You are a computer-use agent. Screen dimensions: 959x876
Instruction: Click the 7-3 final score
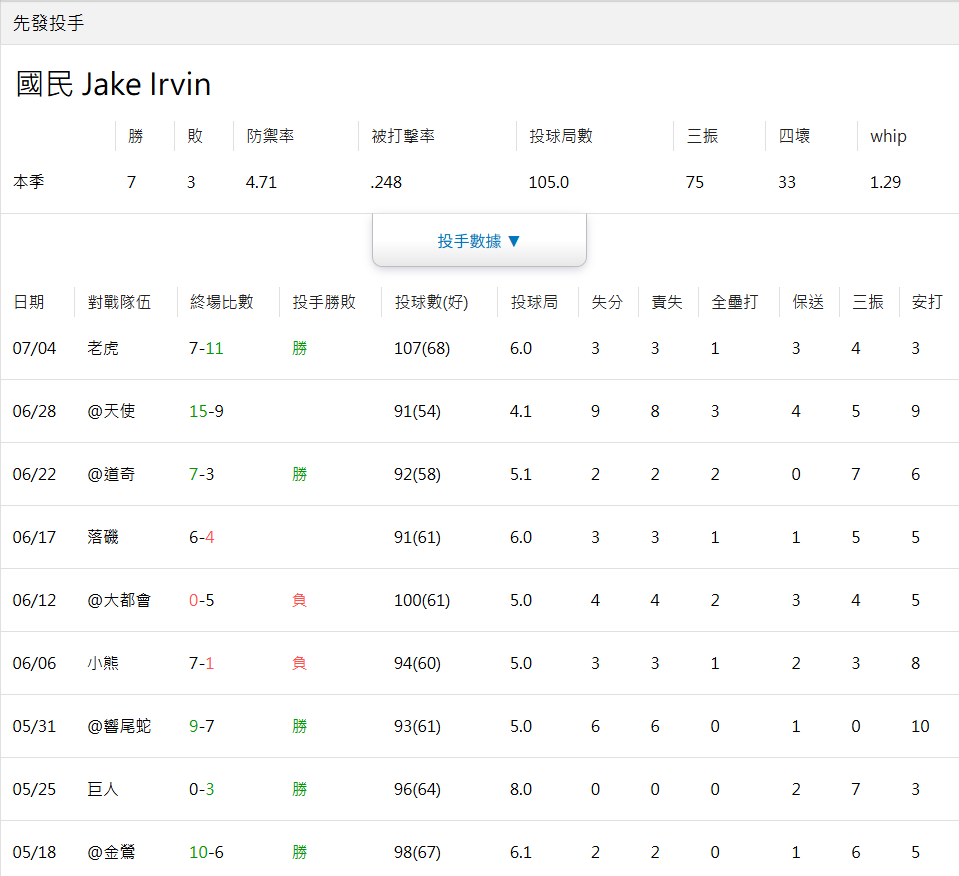point(202,475)
